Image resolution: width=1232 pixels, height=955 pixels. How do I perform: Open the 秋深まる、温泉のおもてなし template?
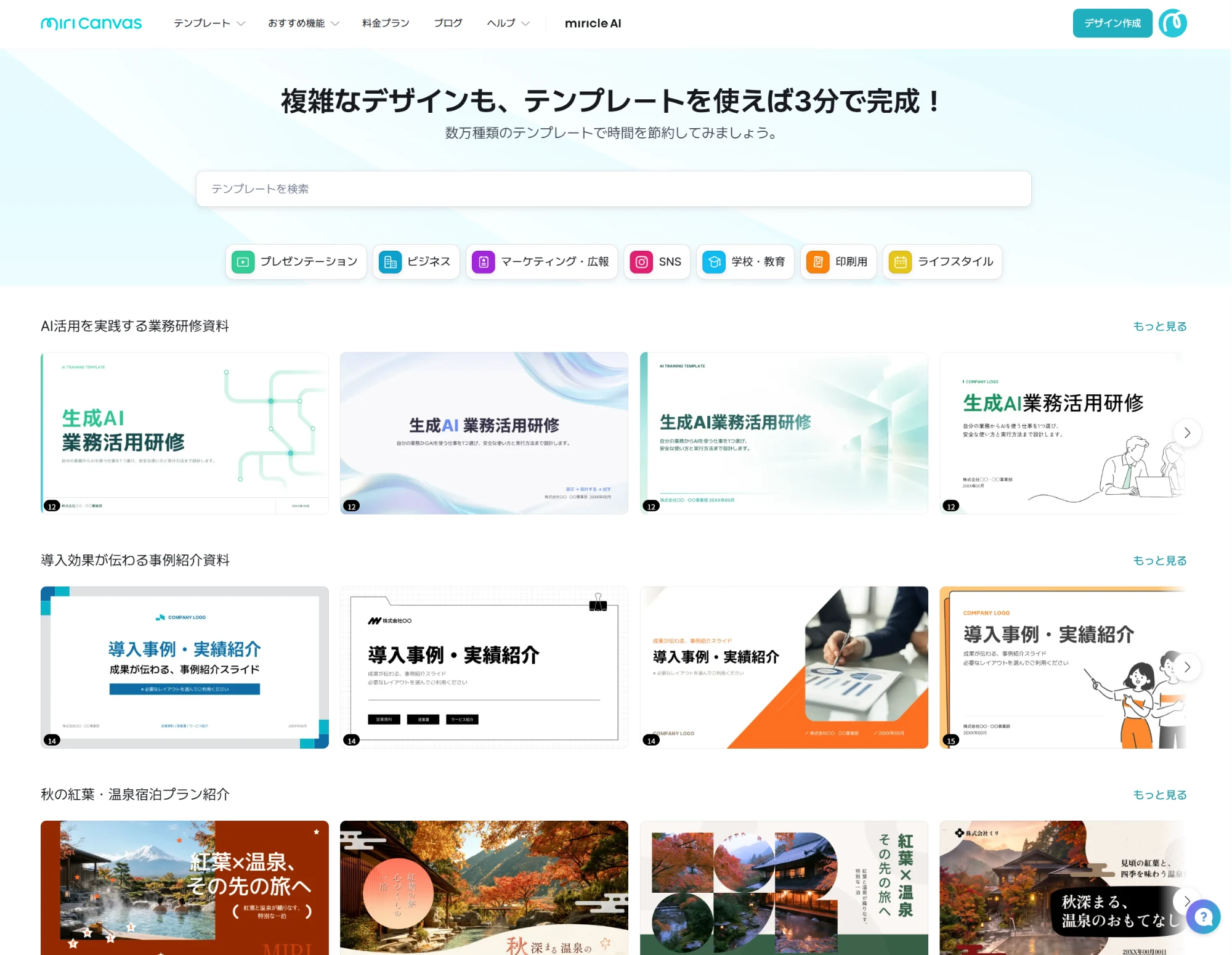pyautogui.click(x=1063, y=888)
